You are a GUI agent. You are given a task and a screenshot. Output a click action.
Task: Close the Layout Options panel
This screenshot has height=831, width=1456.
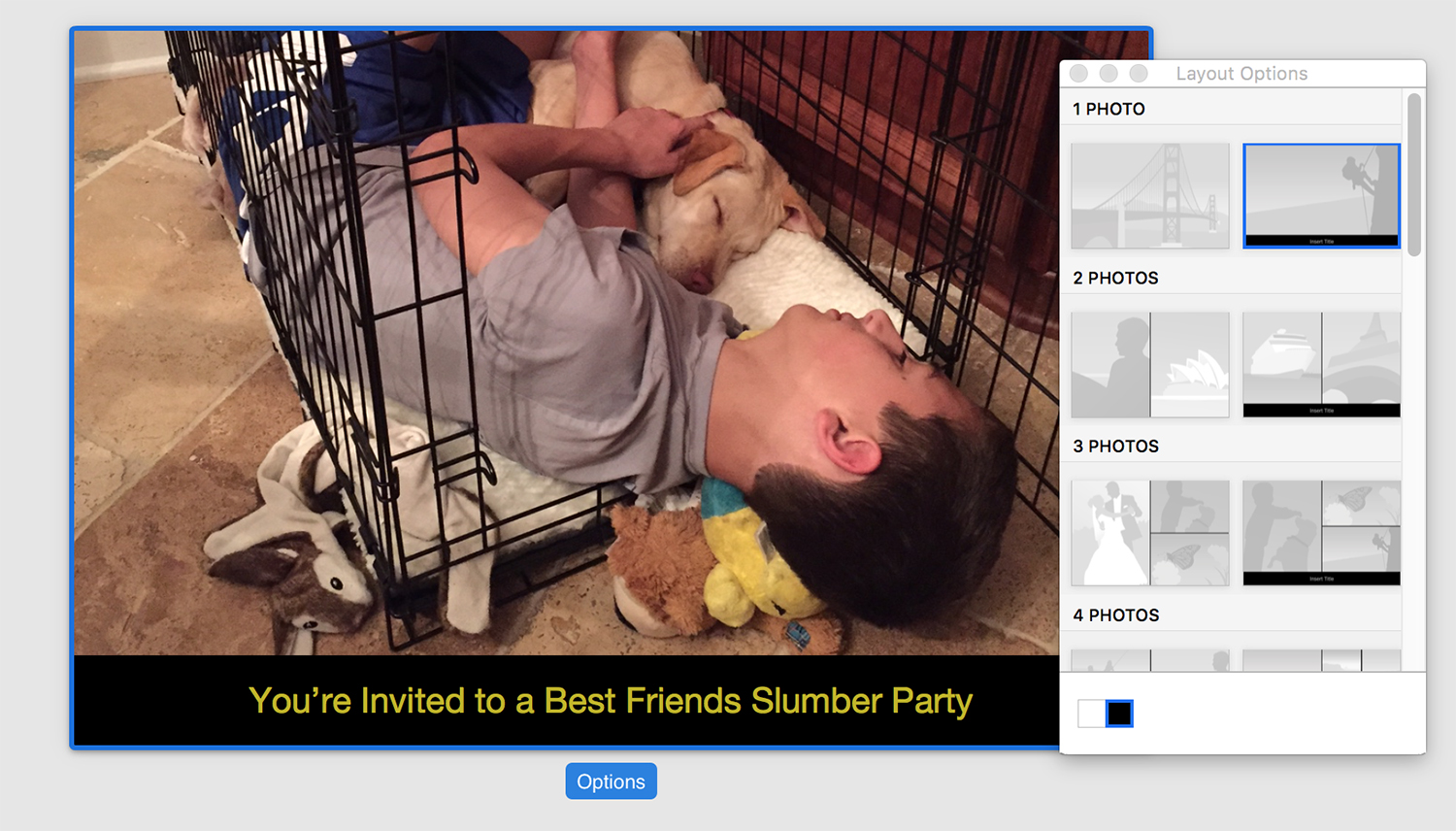tap(1078, 74)
